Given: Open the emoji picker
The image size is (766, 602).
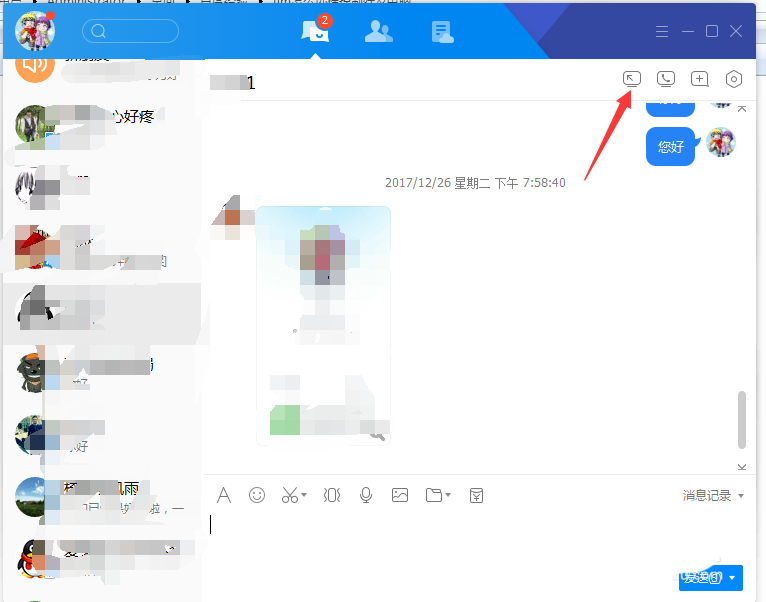Looking at the screenshot, I should point(257,495).
